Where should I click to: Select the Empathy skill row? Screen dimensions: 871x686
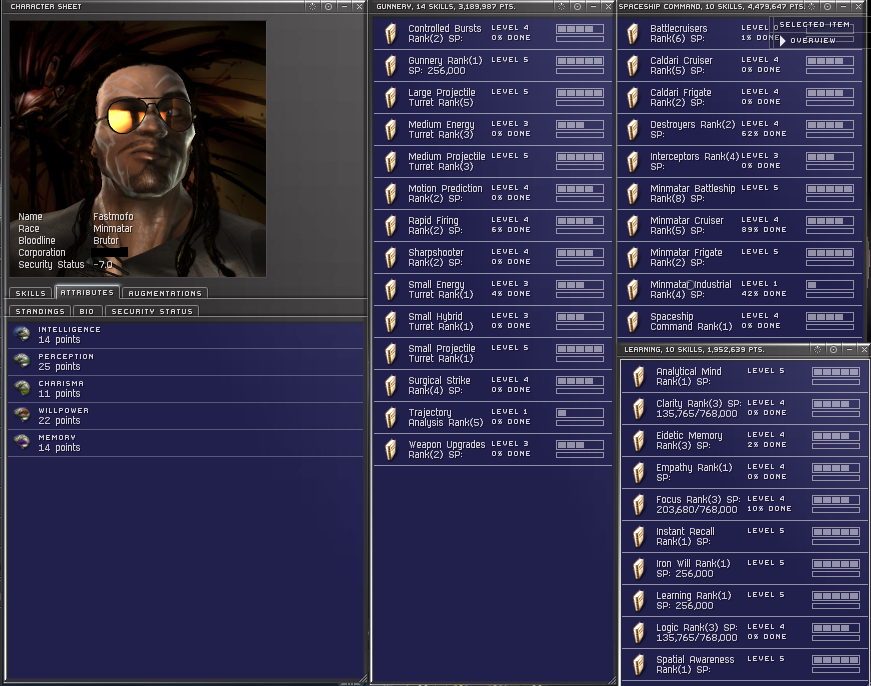click(744, 473)
